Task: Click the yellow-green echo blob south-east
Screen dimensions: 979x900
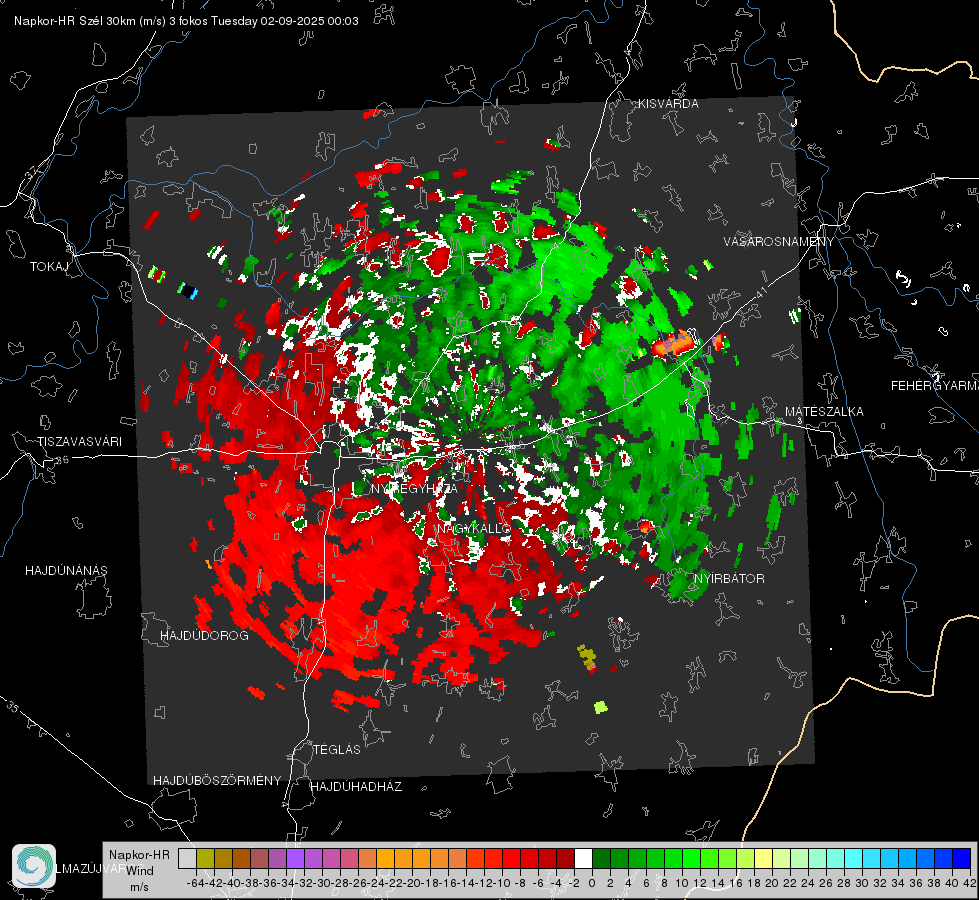Action: click(x=600, y=707)
